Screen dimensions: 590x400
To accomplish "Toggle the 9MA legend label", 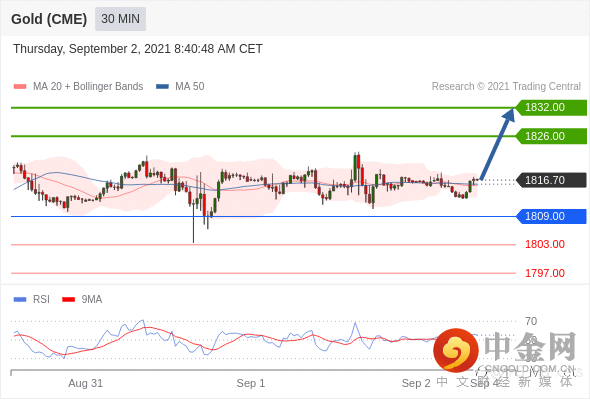I will [92, 300].
